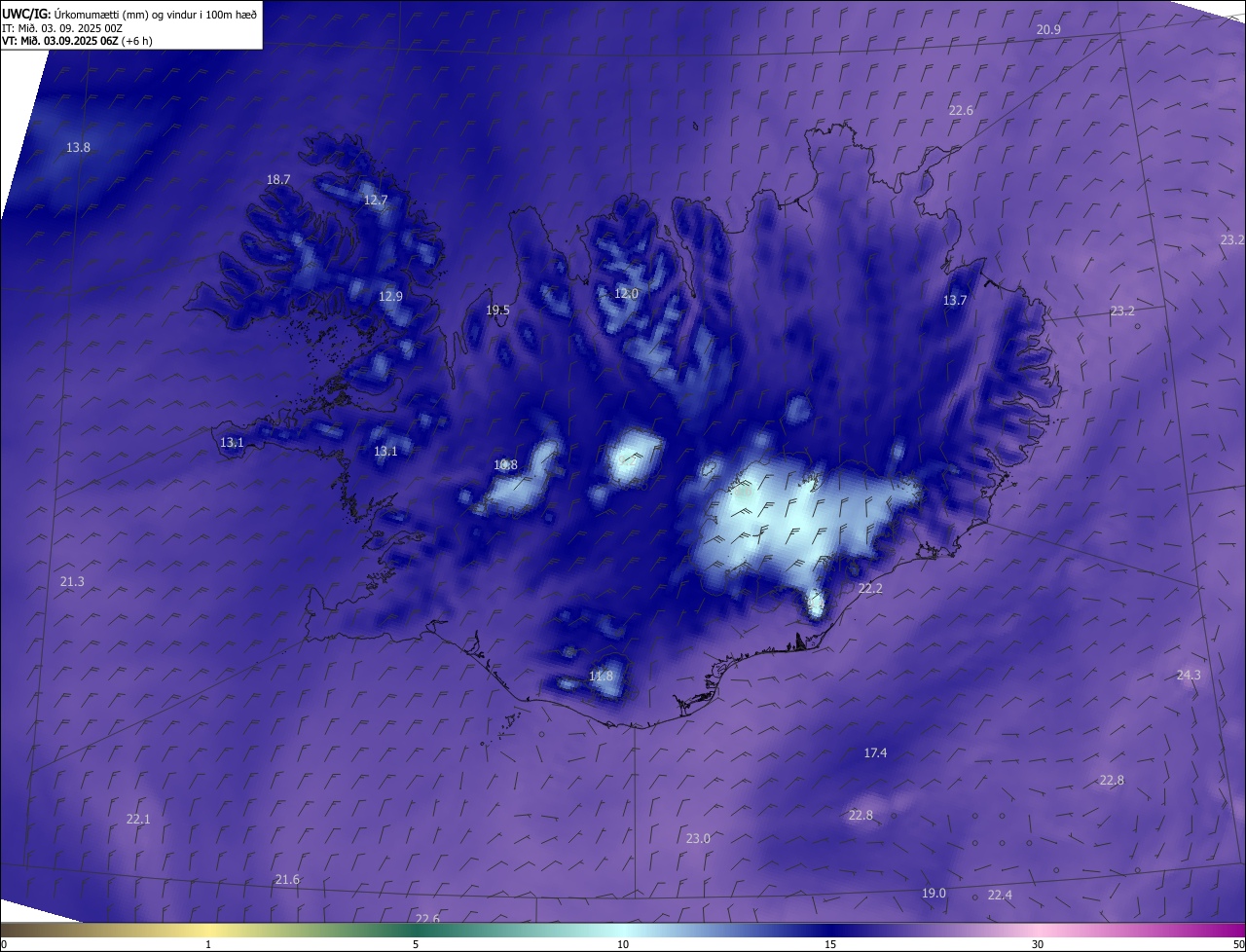This screenshot has width=1246, height=952.
Task: Click the colour scale tick label 50
Action: pyautogui.click(x=1238, y=945)
